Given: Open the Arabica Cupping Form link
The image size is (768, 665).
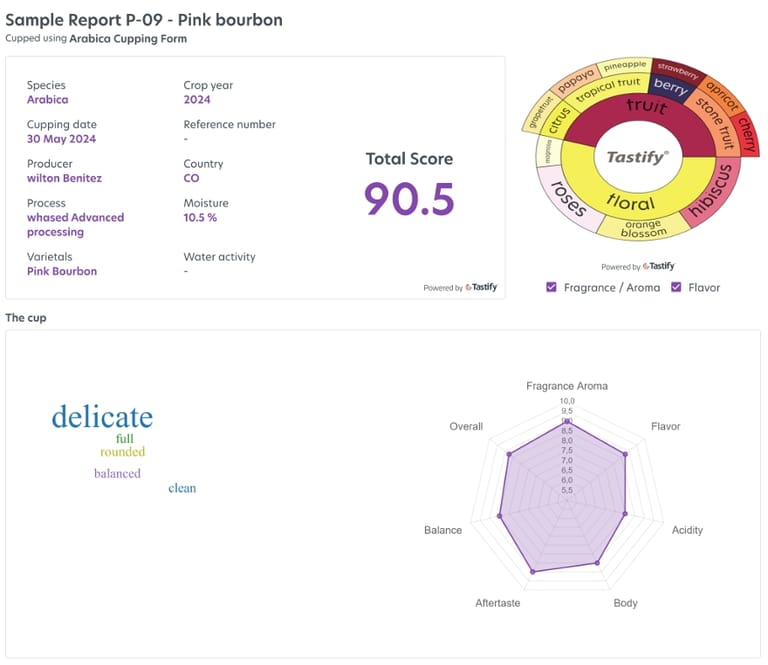Looking at the screenshot, I should (128, 39).
